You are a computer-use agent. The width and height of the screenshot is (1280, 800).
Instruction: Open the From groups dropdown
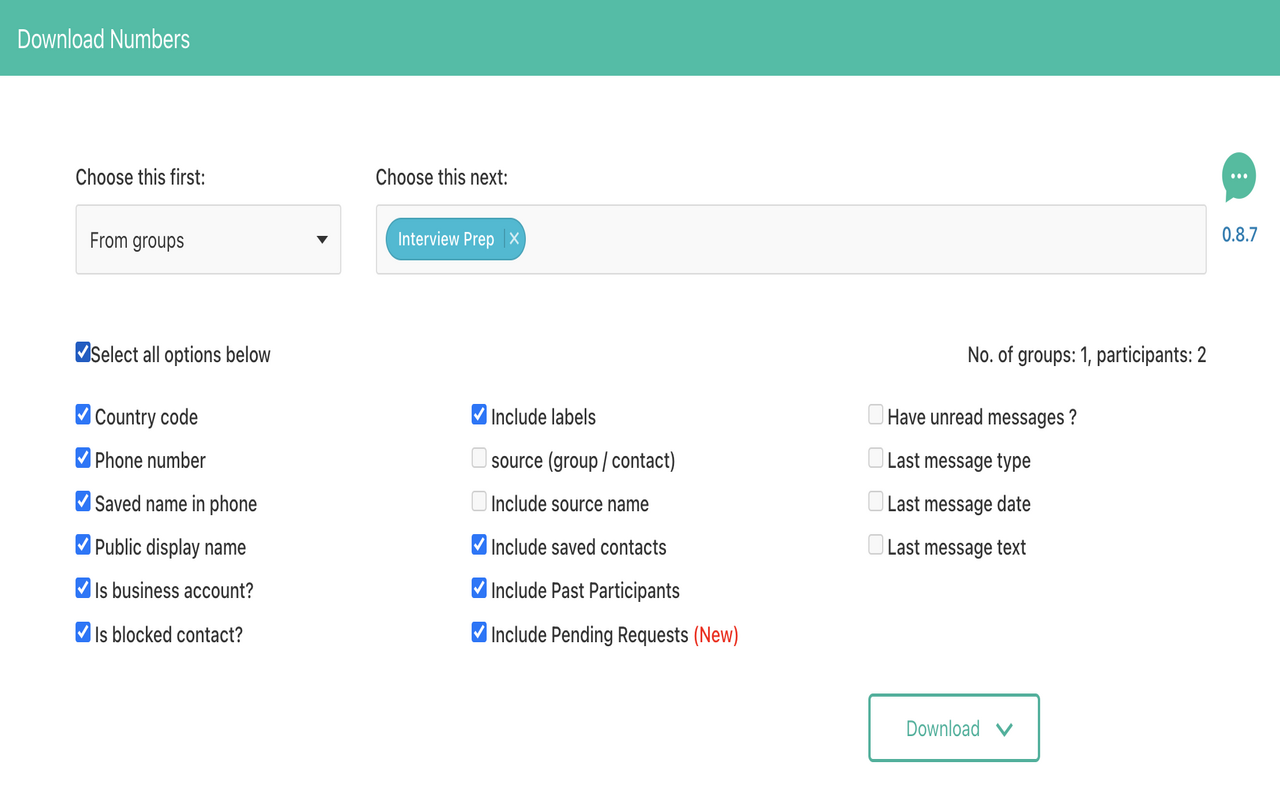coord(208,240)
